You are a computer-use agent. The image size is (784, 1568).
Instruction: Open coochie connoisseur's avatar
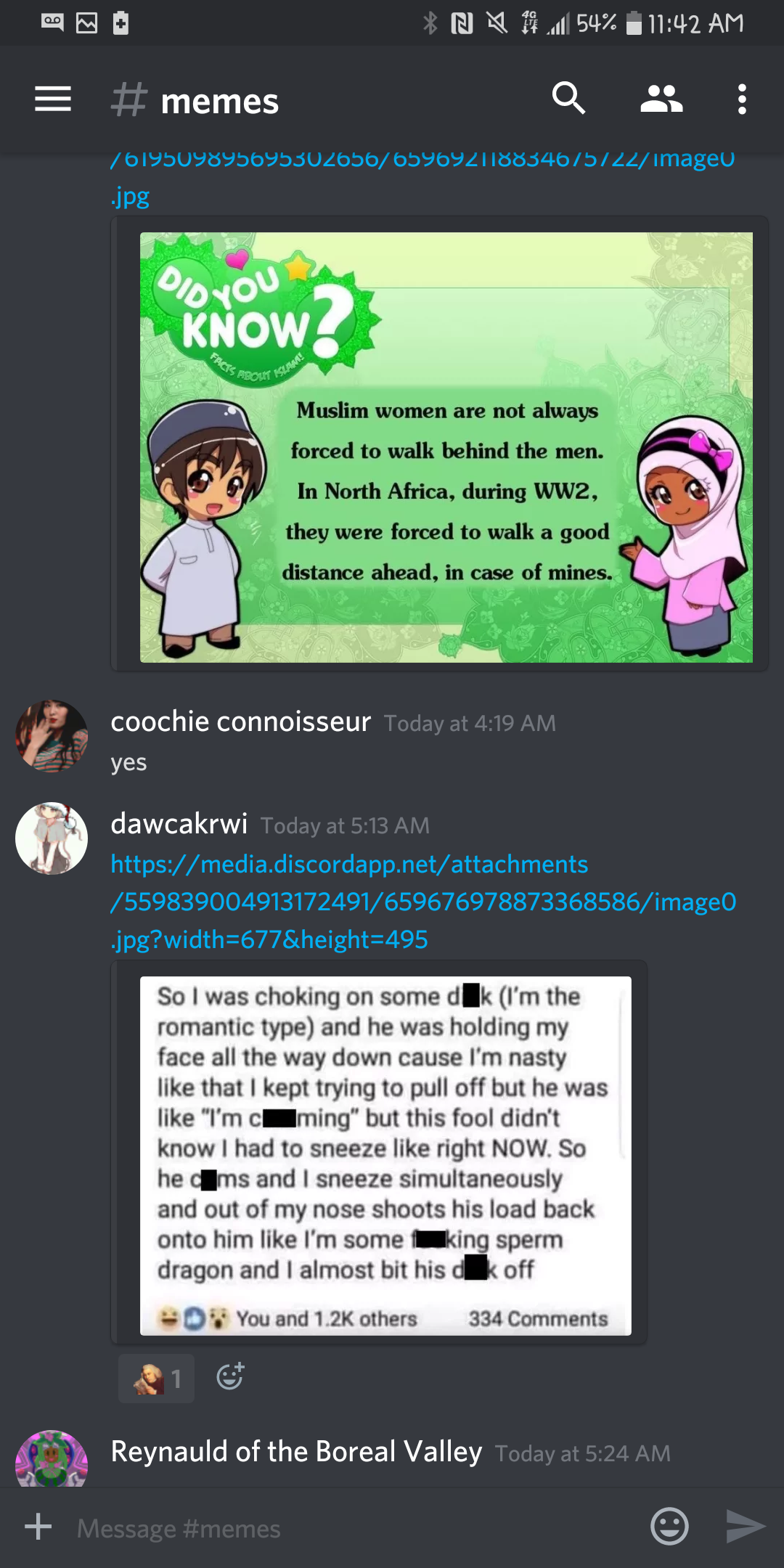pyautogui.click(x=52, y=735)
